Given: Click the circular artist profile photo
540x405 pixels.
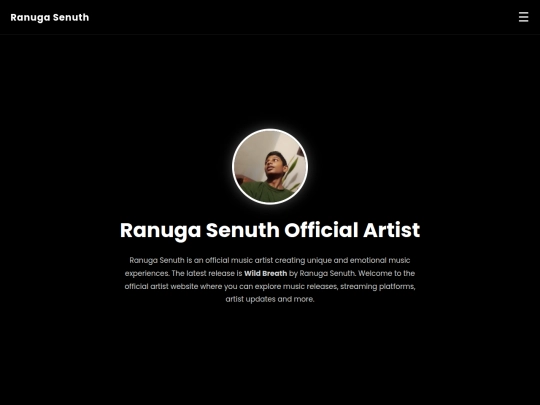Looking at the screenshot, I should point(270,167).
